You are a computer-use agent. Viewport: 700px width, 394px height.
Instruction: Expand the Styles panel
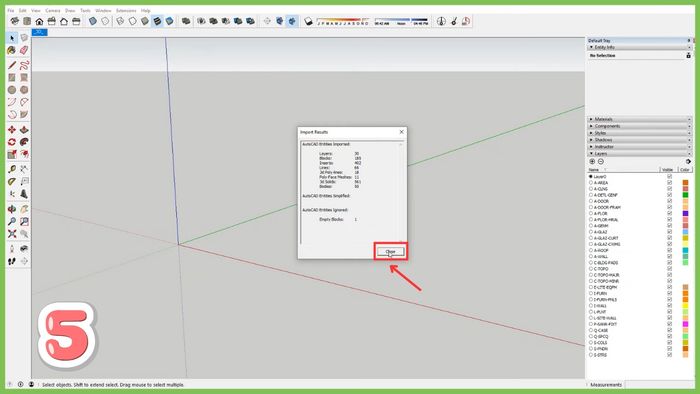click(639, 133)
